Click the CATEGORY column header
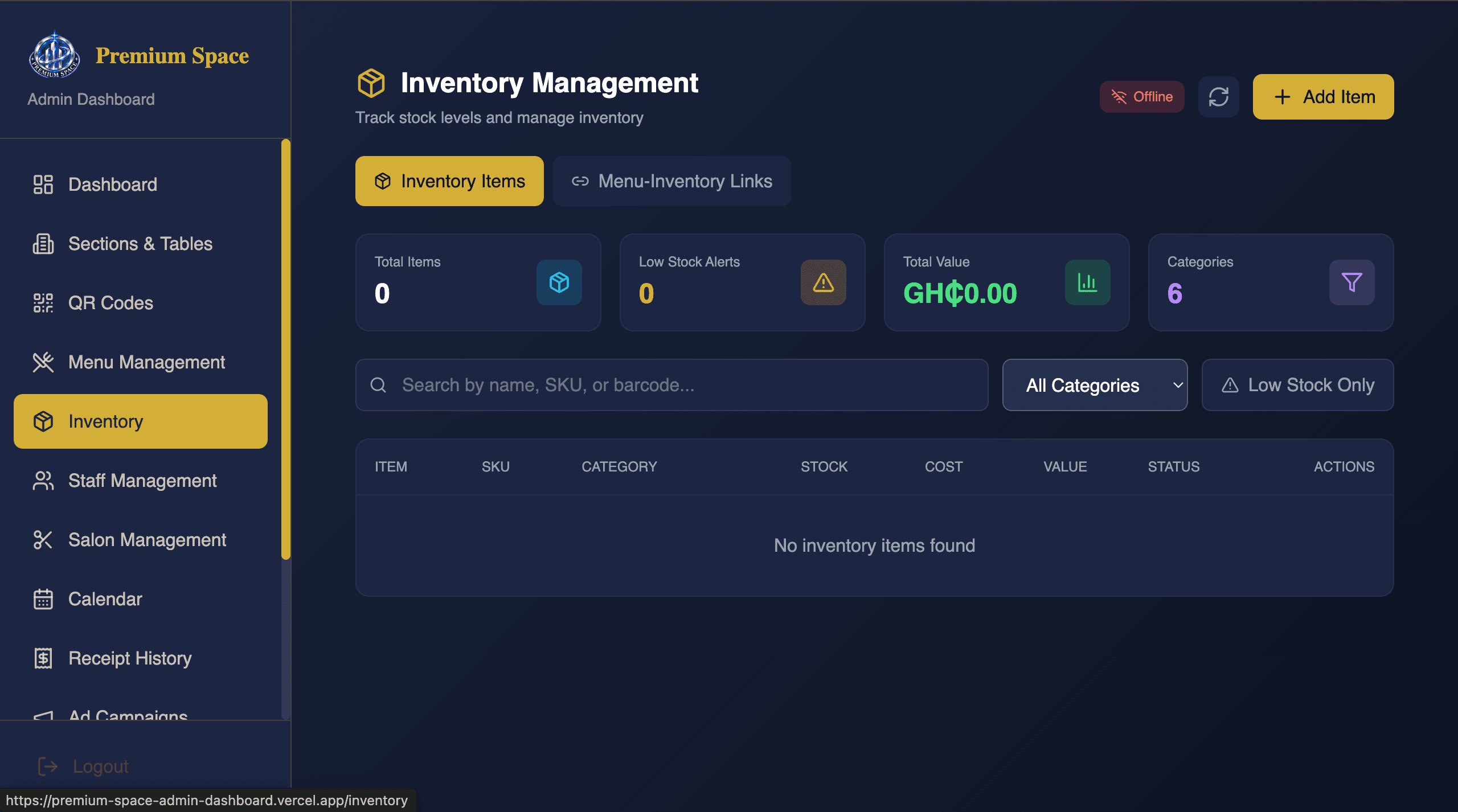Viewport: 1458px width, 812px height. (619, 467)
